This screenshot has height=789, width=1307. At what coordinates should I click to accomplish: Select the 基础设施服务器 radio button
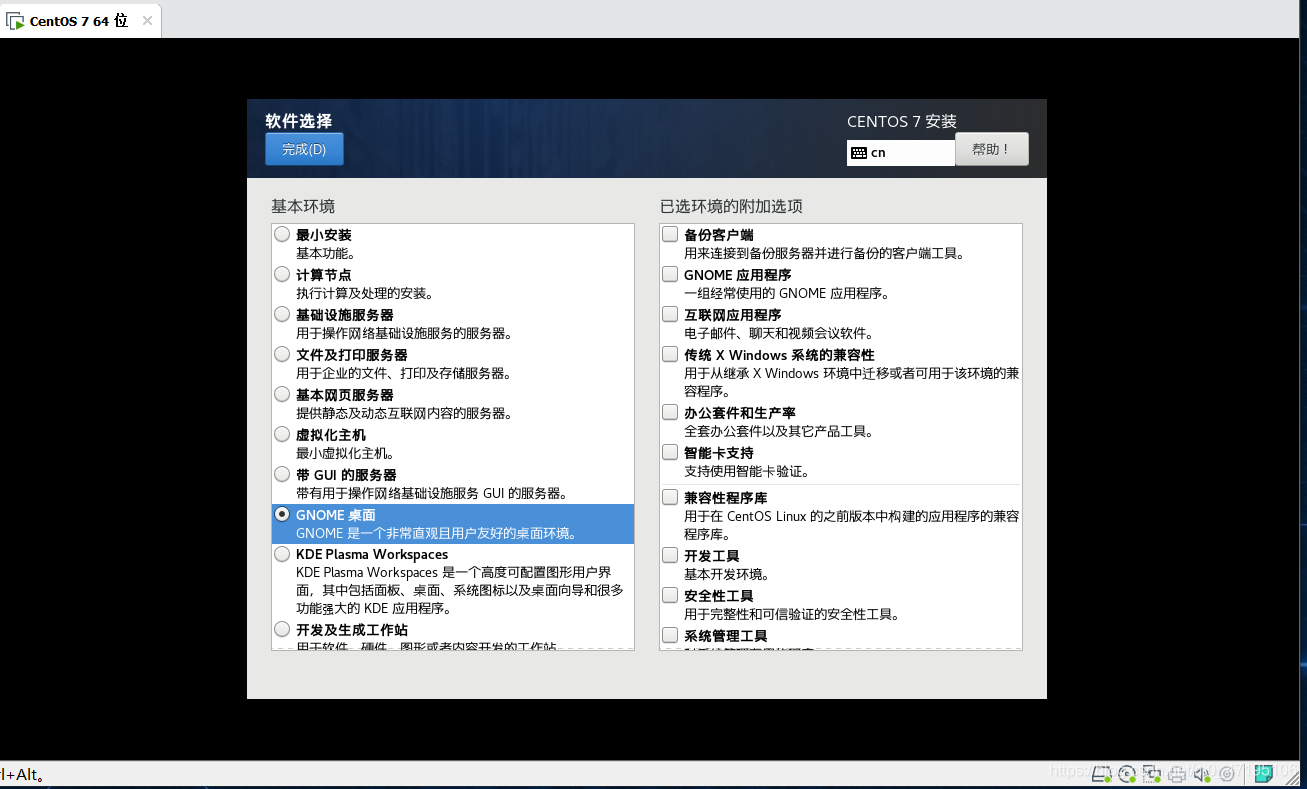tap(282, 314)
